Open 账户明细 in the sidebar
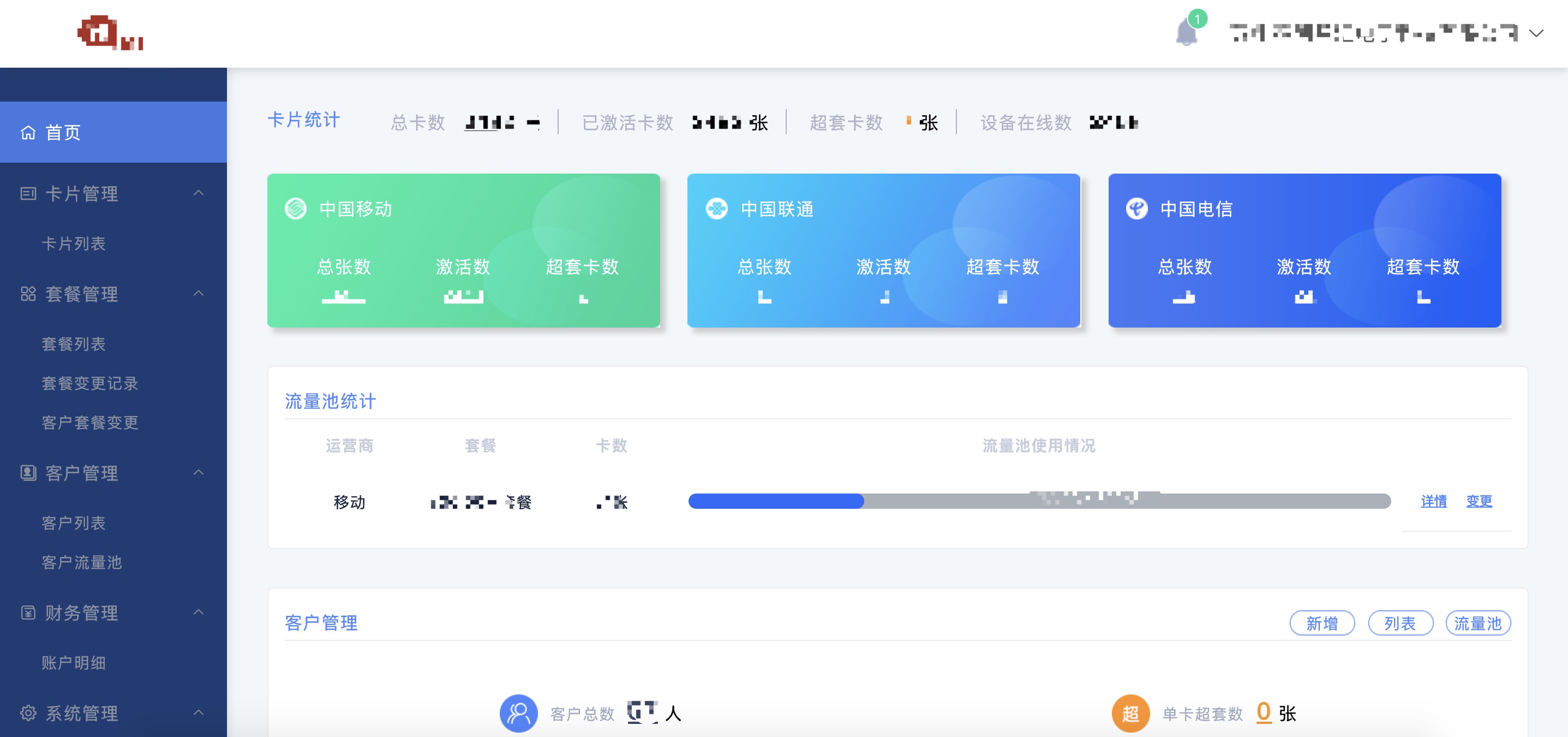Image resolution: width=1568 pixels, height=737 pixels. click(x=74, y=663)
